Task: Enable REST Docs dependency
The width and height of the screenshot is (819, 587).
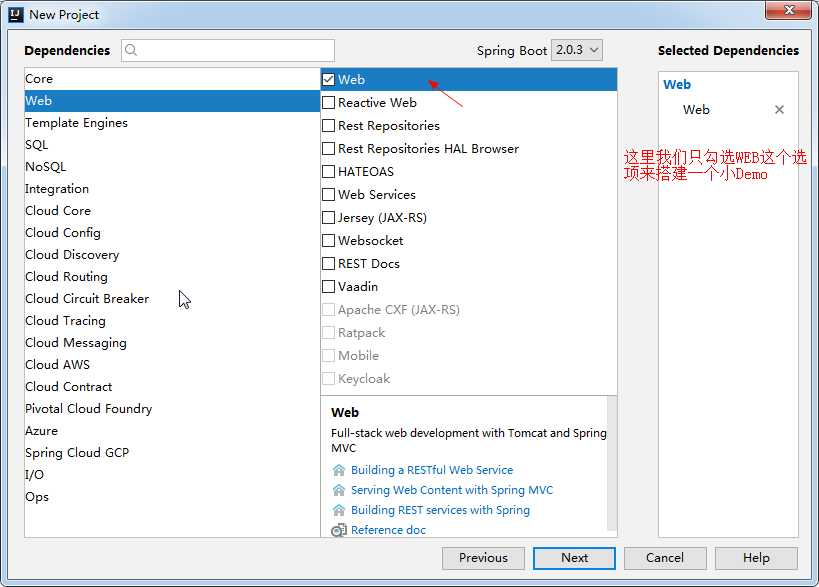Action: pos(329,263)
